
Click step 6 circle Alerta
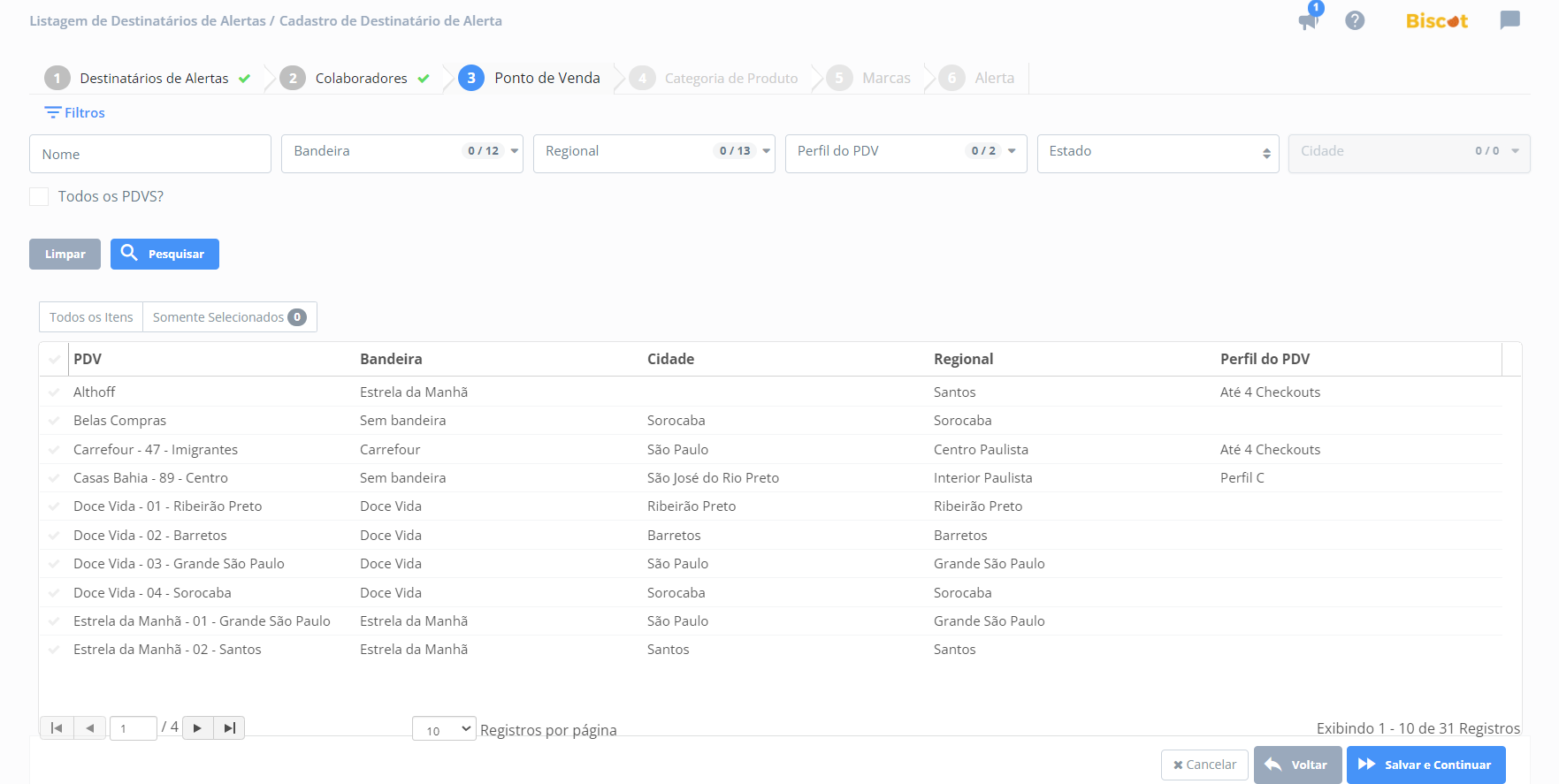click(951, 78)
